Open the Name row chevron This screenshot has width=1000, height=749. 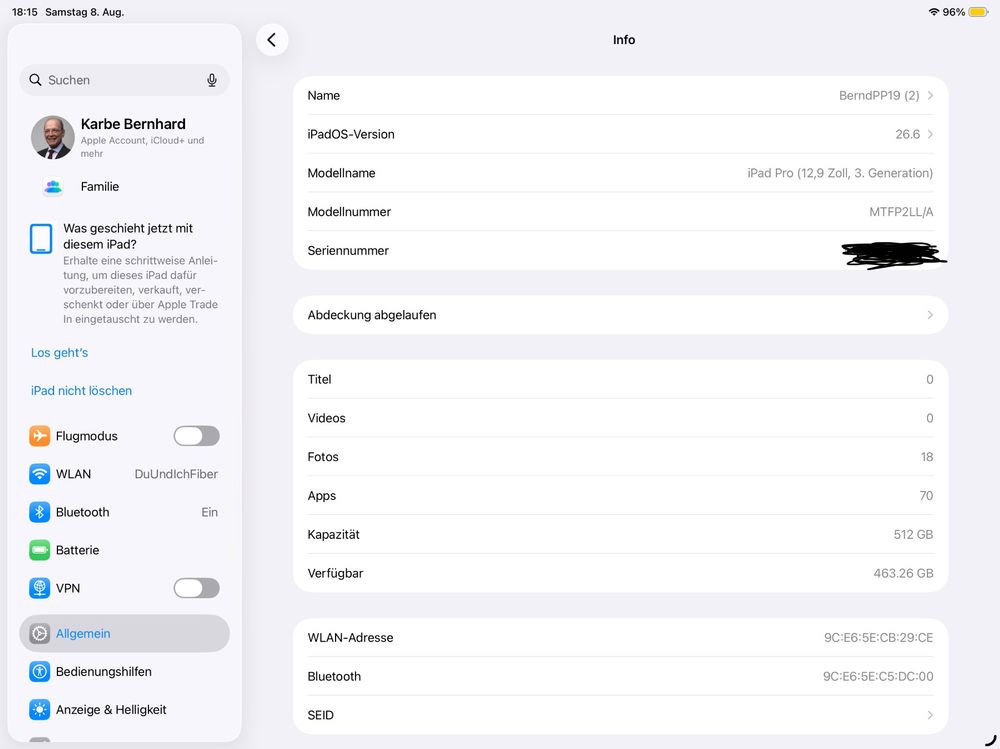930,96
